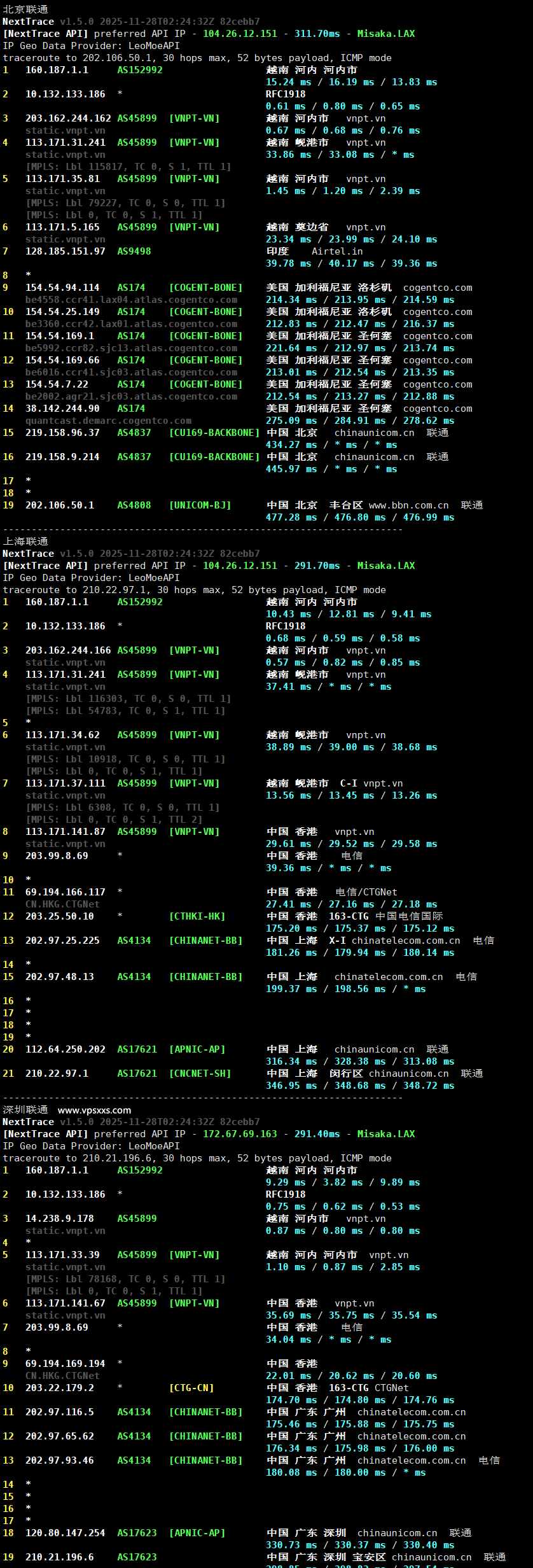This screenshot has height=1568, width=533.
Task: Select hop IP 202.97.48.13
Action: tap(60, 977)
